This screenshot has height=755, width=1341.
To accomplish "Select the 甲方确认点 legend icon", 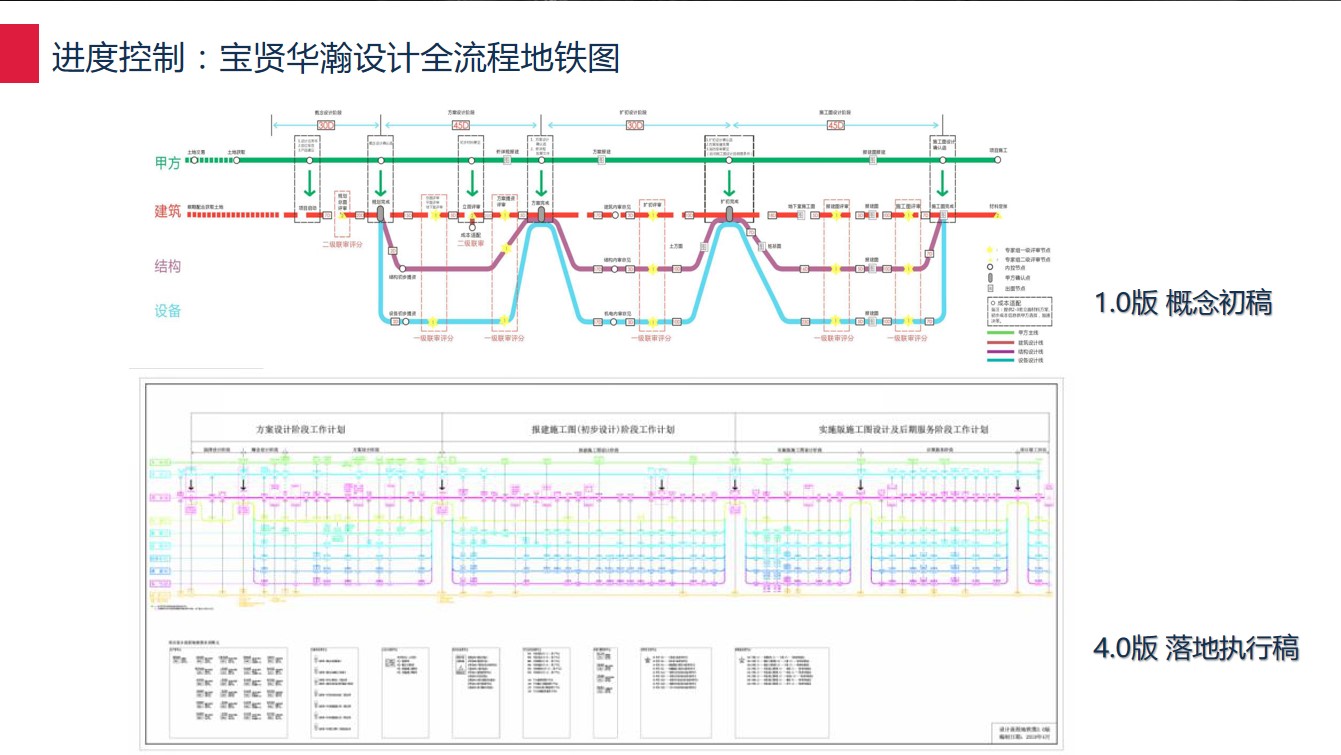I will click(989, 278).
